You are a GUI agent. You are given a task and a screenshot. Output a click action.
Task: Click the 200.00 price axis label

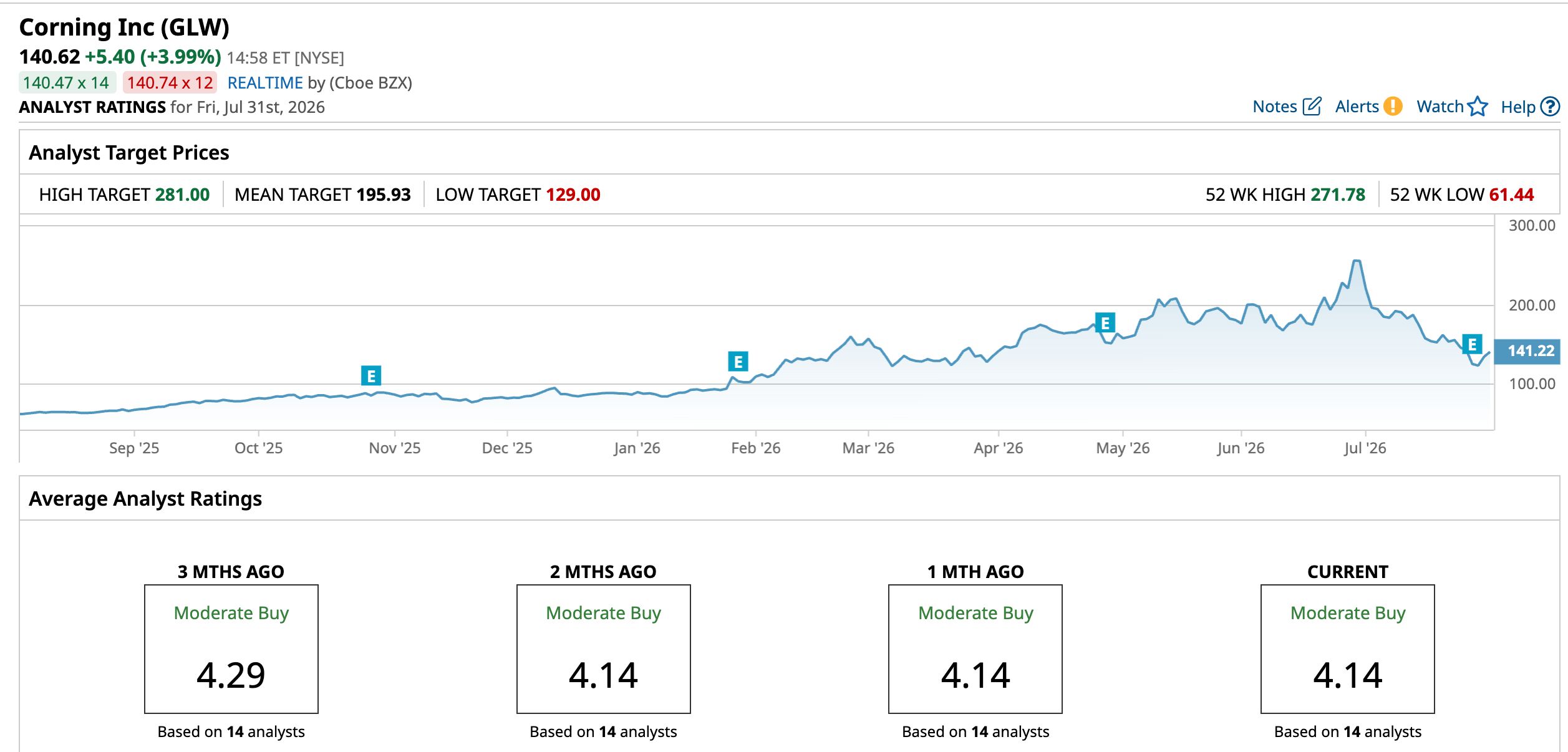point(1532,306)
